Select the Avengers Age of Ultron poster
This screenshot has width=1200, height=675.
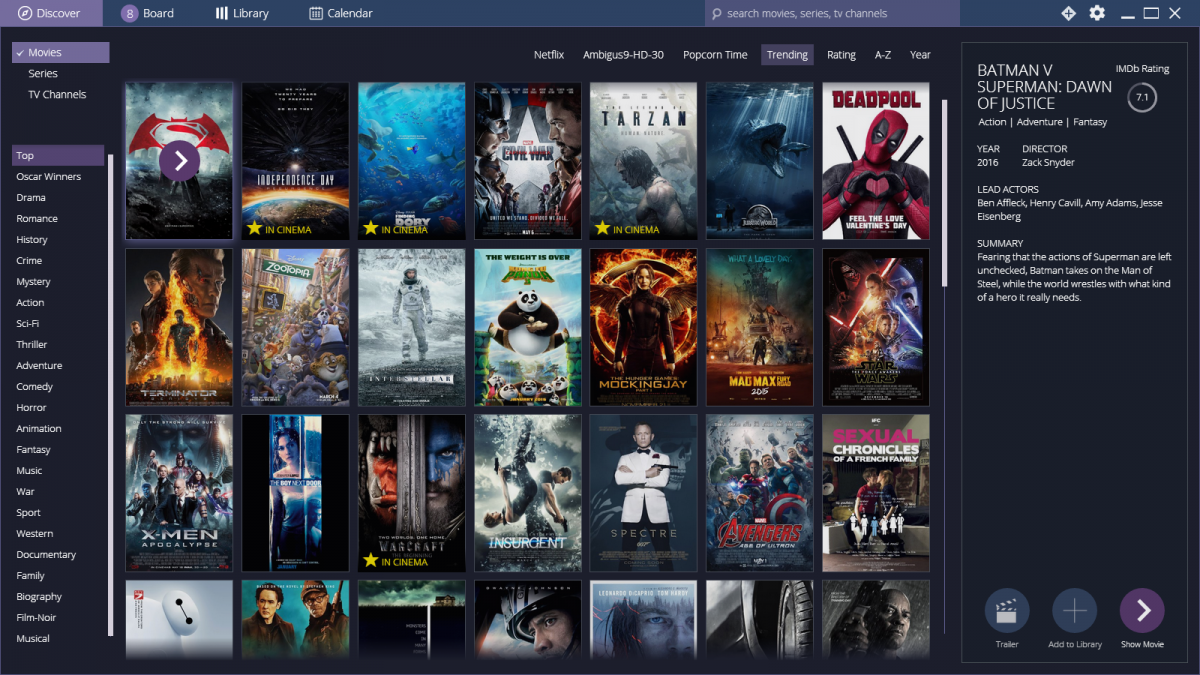(x=759, y=493)
